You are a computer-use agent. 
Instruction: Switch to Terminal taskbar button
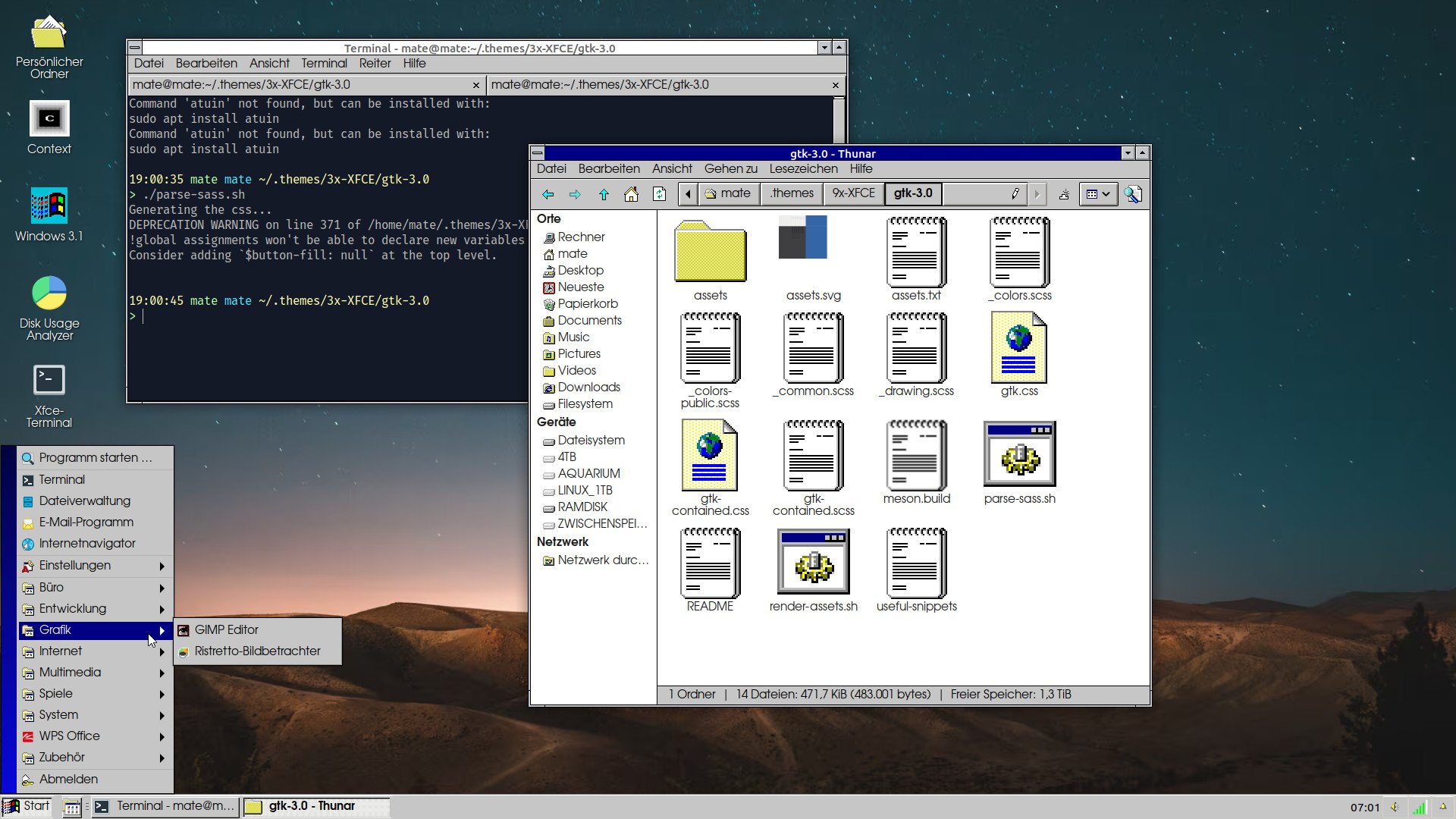pos(165,806)
